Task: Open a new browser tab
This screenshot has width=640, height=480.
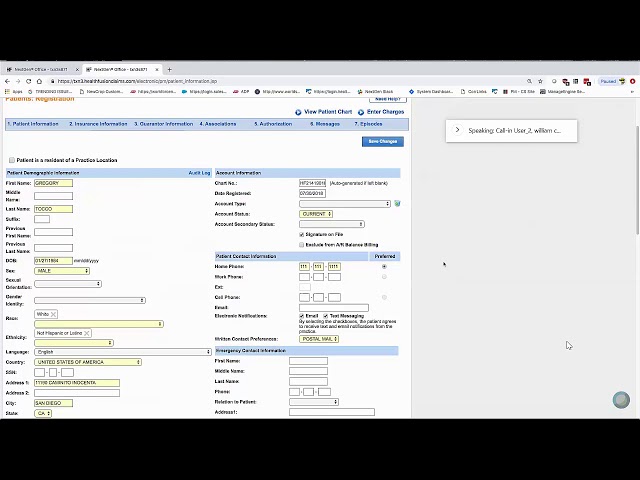Action: 169,69
